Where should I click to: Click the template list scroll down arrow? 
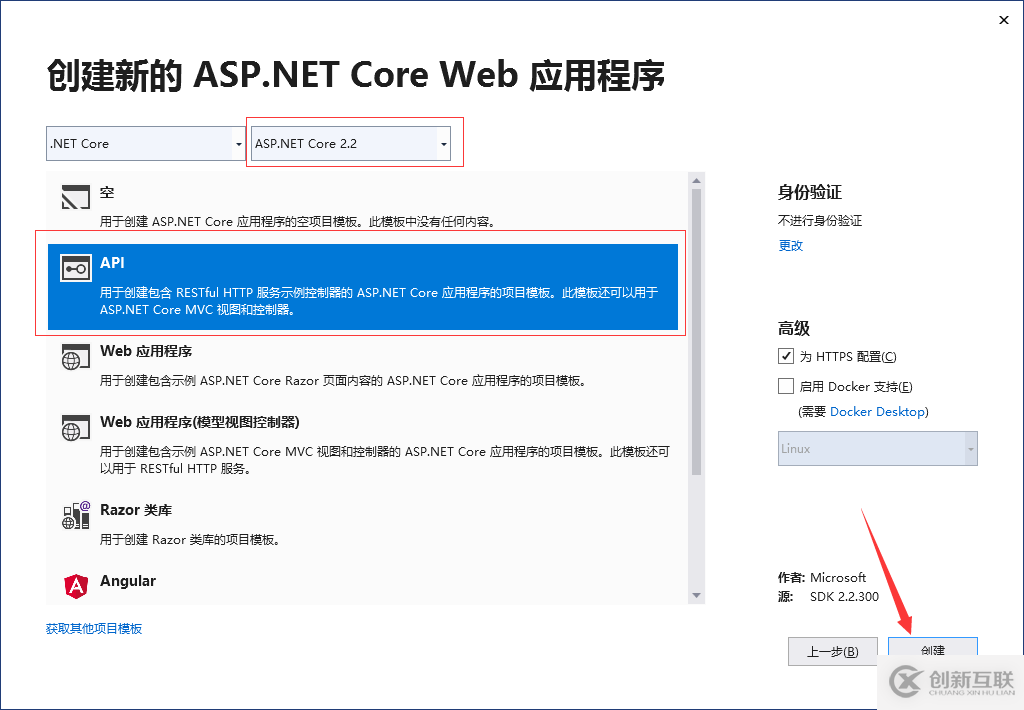click(x=697, y=596)
